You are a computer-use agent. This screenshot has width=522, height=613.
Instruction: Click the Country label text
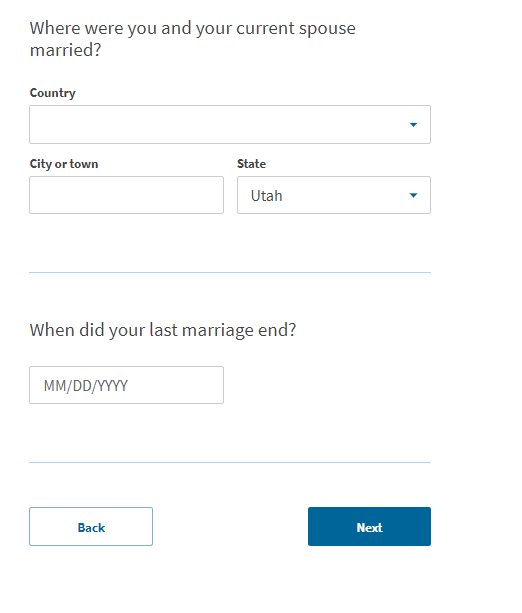(52, 93)
